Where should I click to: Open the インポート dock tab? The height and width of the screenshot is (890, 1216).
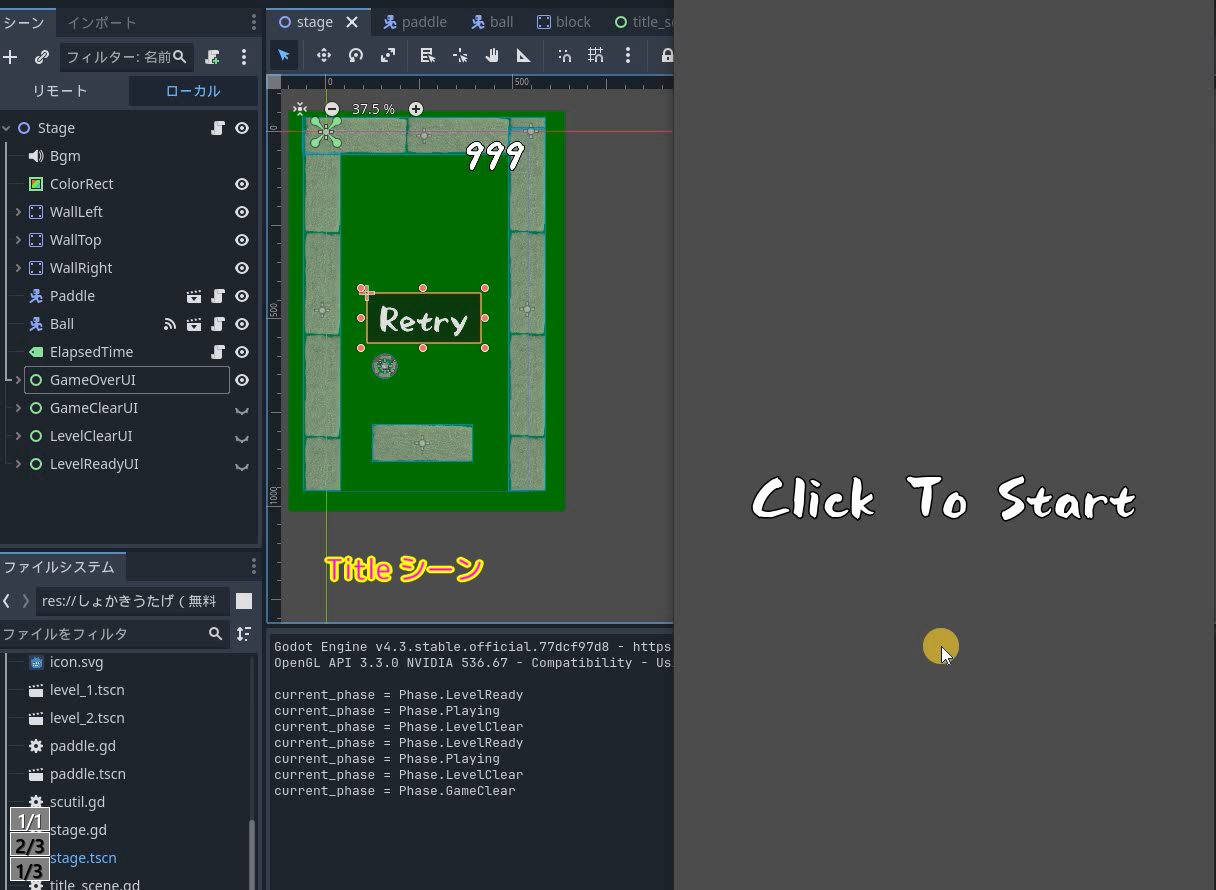[102, 22]
